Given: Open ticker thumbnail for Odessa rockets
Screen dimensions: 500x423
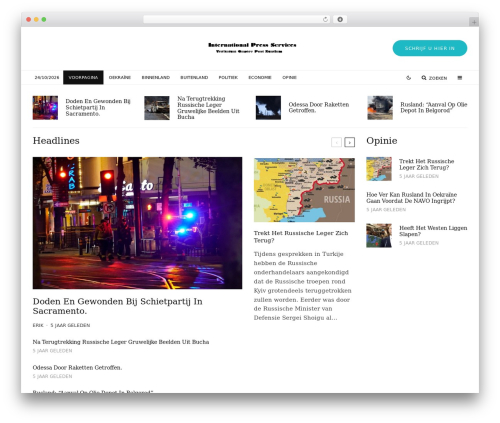Looking at the screenshot, I should pyautogui.click(x=268, y=108).
